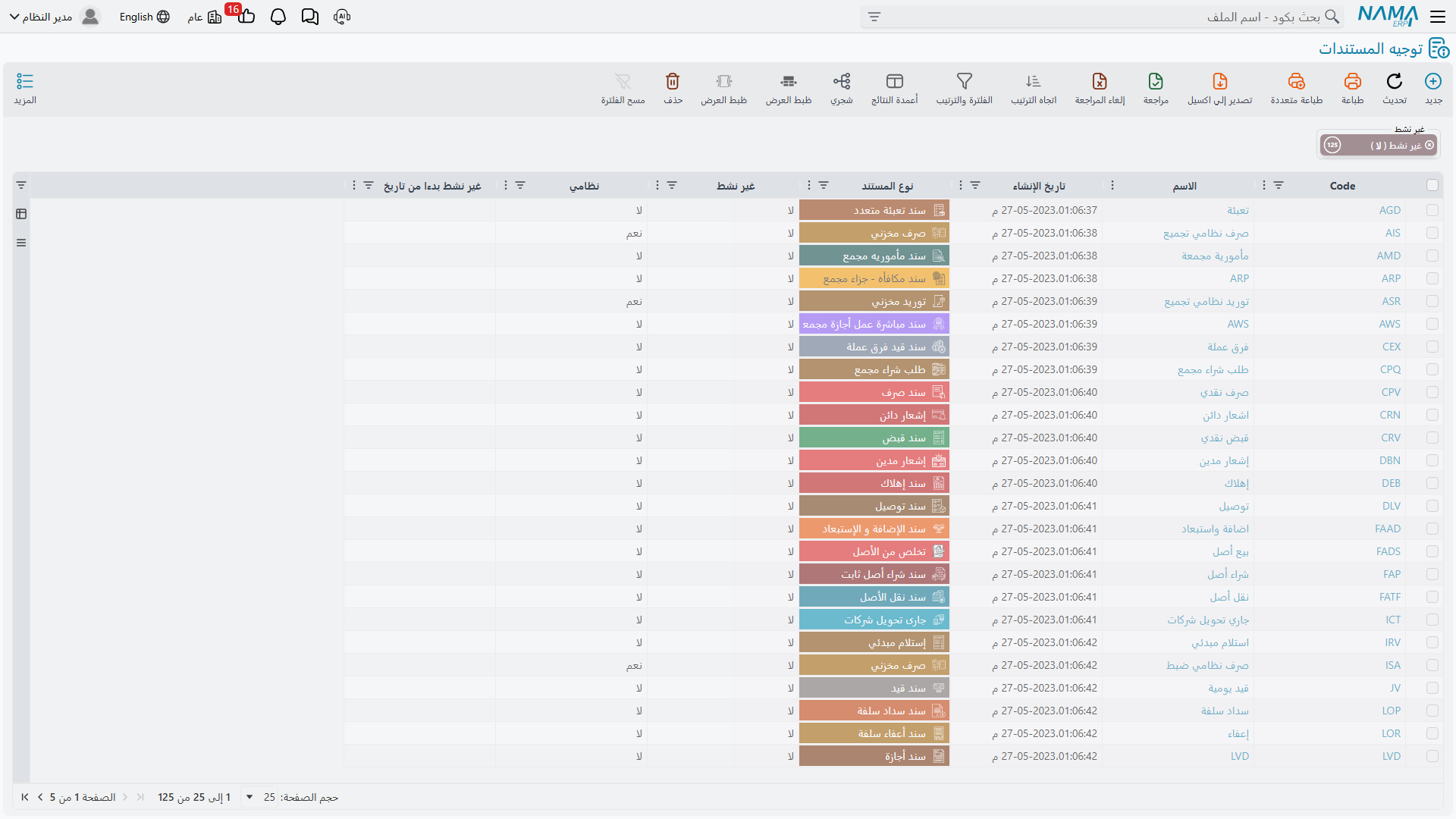Open the chat messages icon
The width and height of the screenshot is (1456, 819).
(310, 17)
